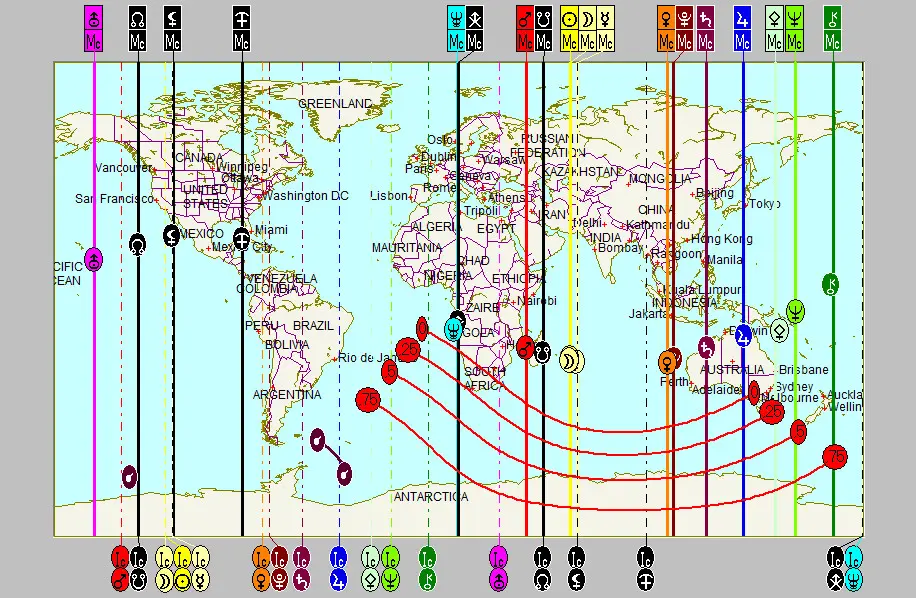The height and width of the screenshot is (598, 916).
Task: Click the Tokyo city label
Action: 764,204
